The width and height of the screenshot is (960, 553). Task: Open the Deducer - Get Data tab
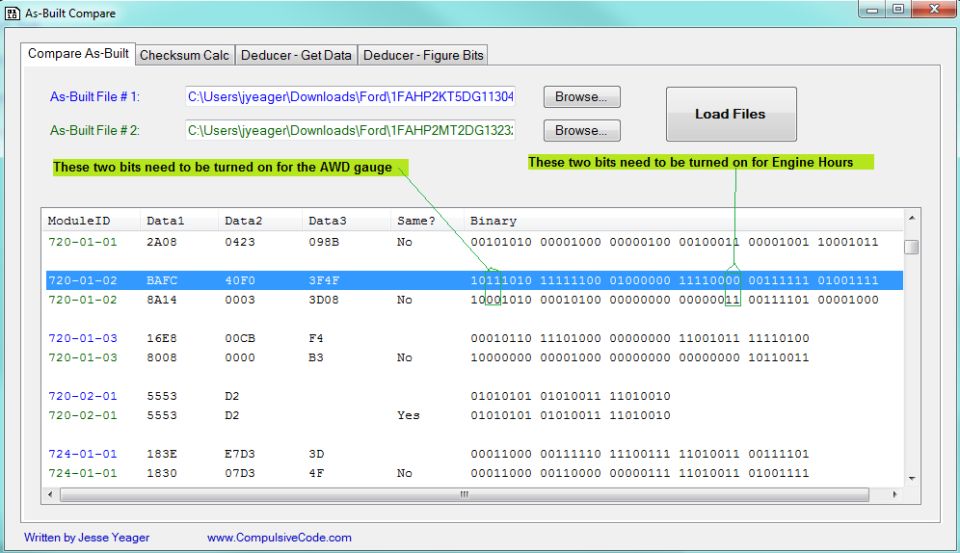click(x=296, y=55)
